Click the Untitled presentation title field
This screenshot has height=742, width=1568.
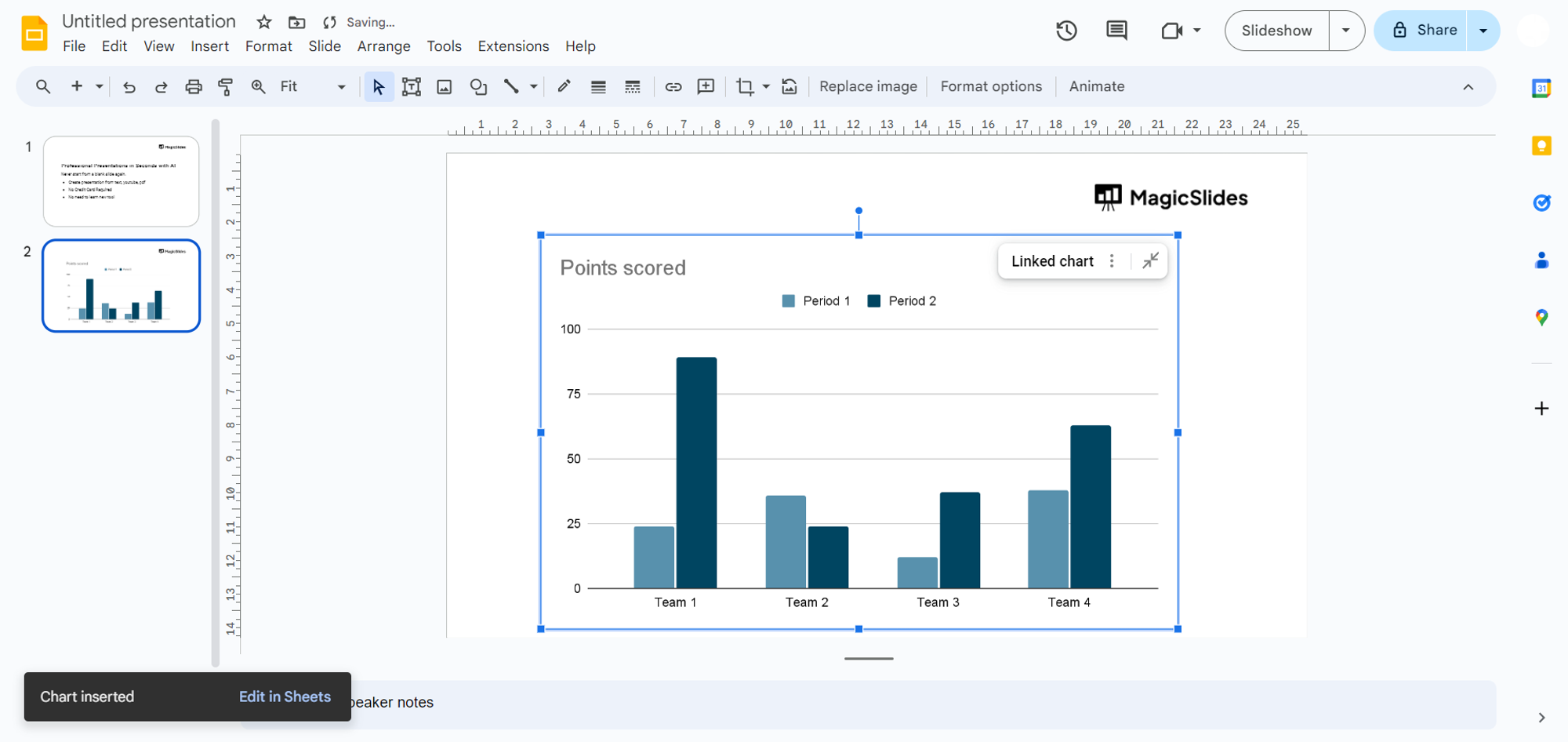pyautogui.click(x=149, y=21)
